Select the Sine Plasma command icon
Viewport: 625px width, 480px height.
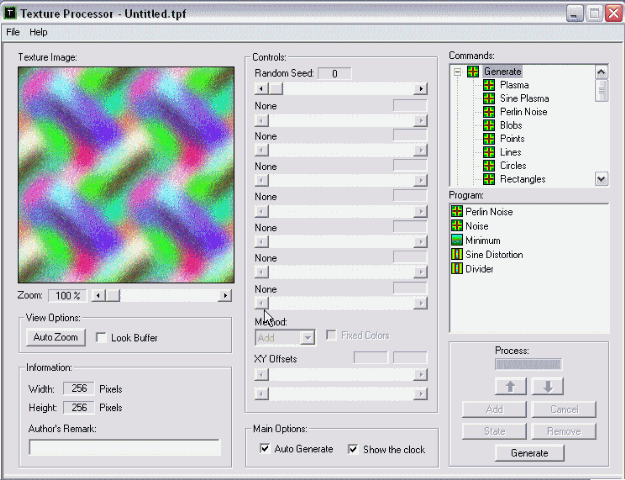(489, 99)
